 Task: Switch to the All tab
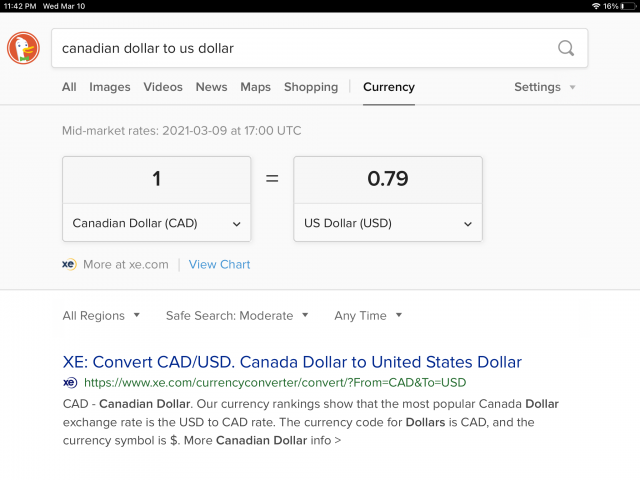tap(69, 87)
